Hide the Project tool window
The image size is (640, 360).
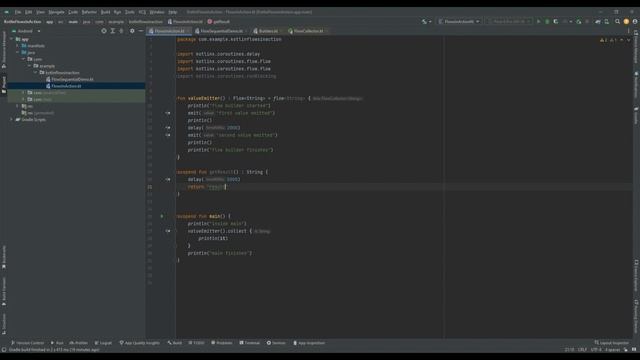pos(141,31)
